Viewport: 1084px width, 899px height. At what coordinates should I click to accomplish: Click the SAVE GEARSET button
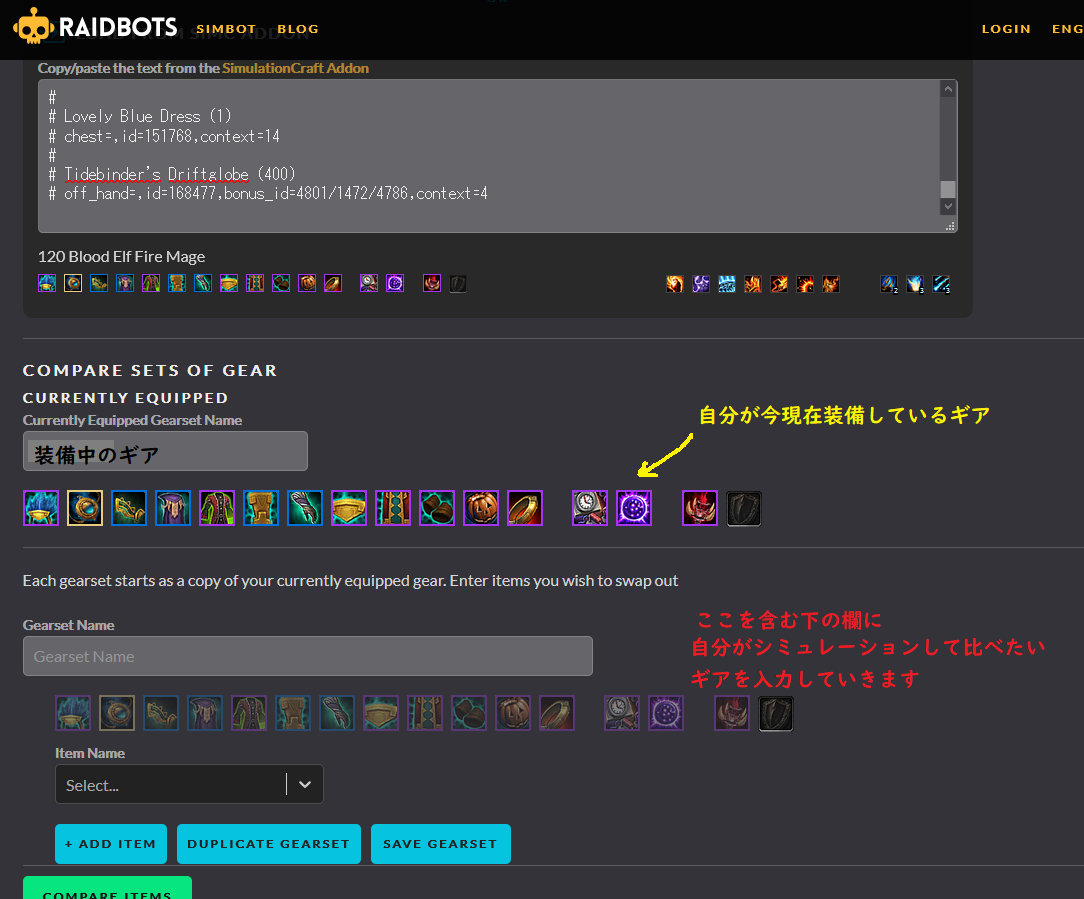[x=440, y=844]
